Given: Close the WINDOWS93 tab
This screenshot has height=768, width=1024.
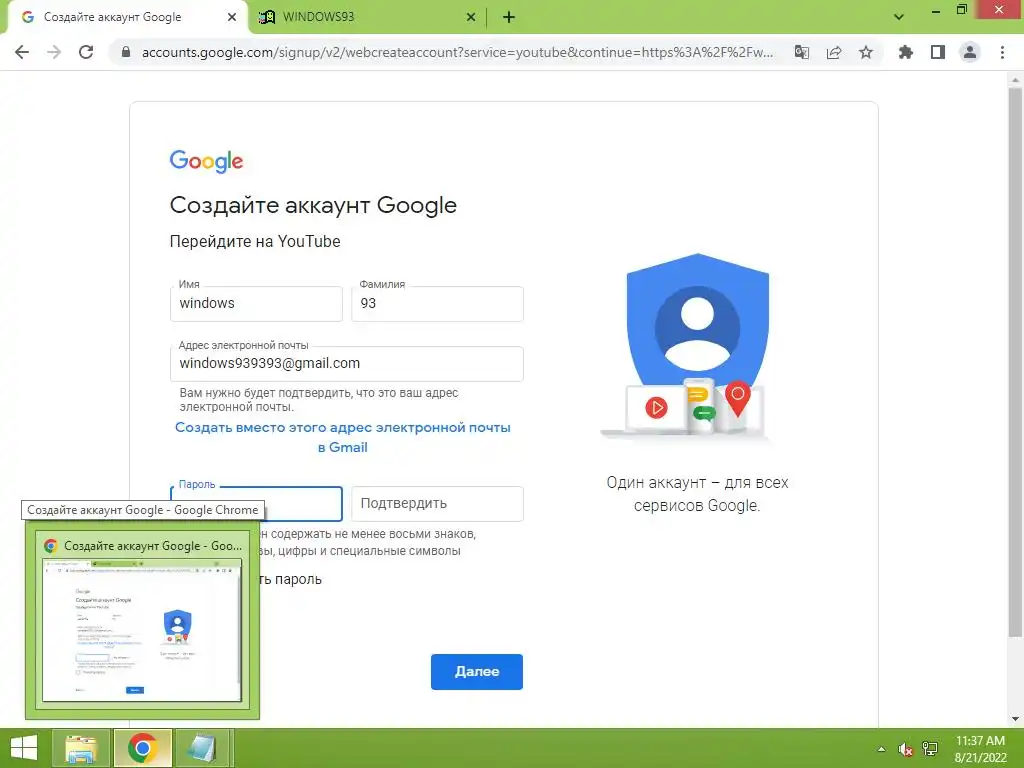Looking at the screenshot, I should click(x=471, y=18).
